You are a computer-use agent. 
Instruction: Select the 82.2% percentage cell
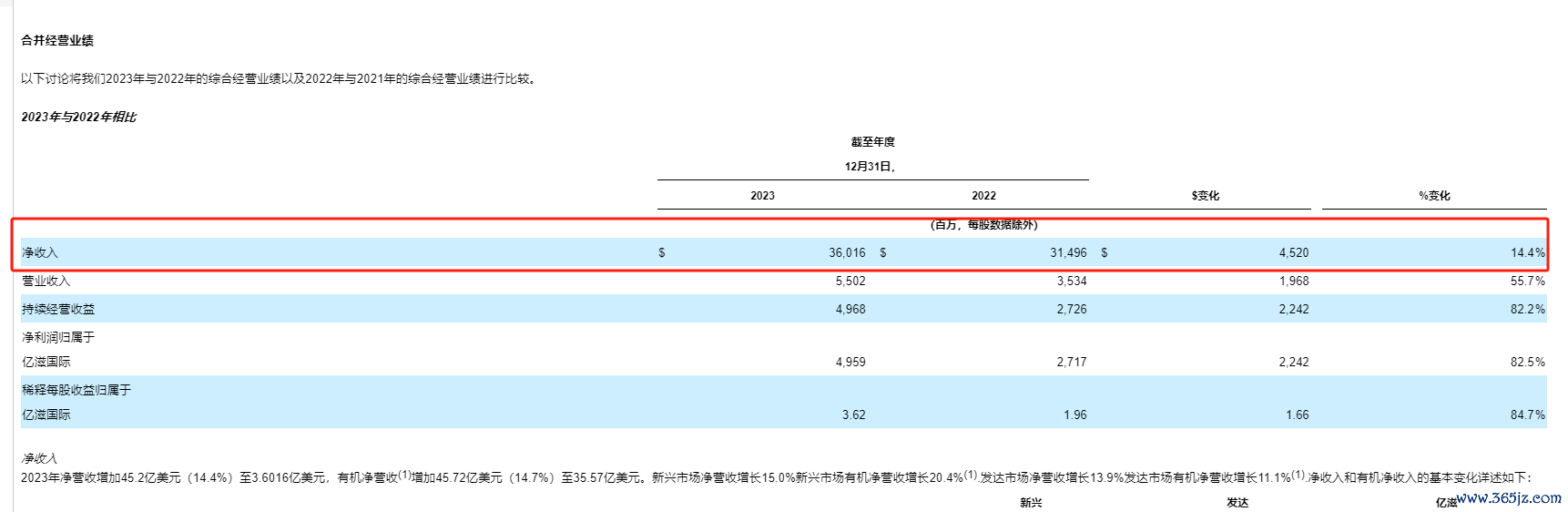click(1527, 309)
